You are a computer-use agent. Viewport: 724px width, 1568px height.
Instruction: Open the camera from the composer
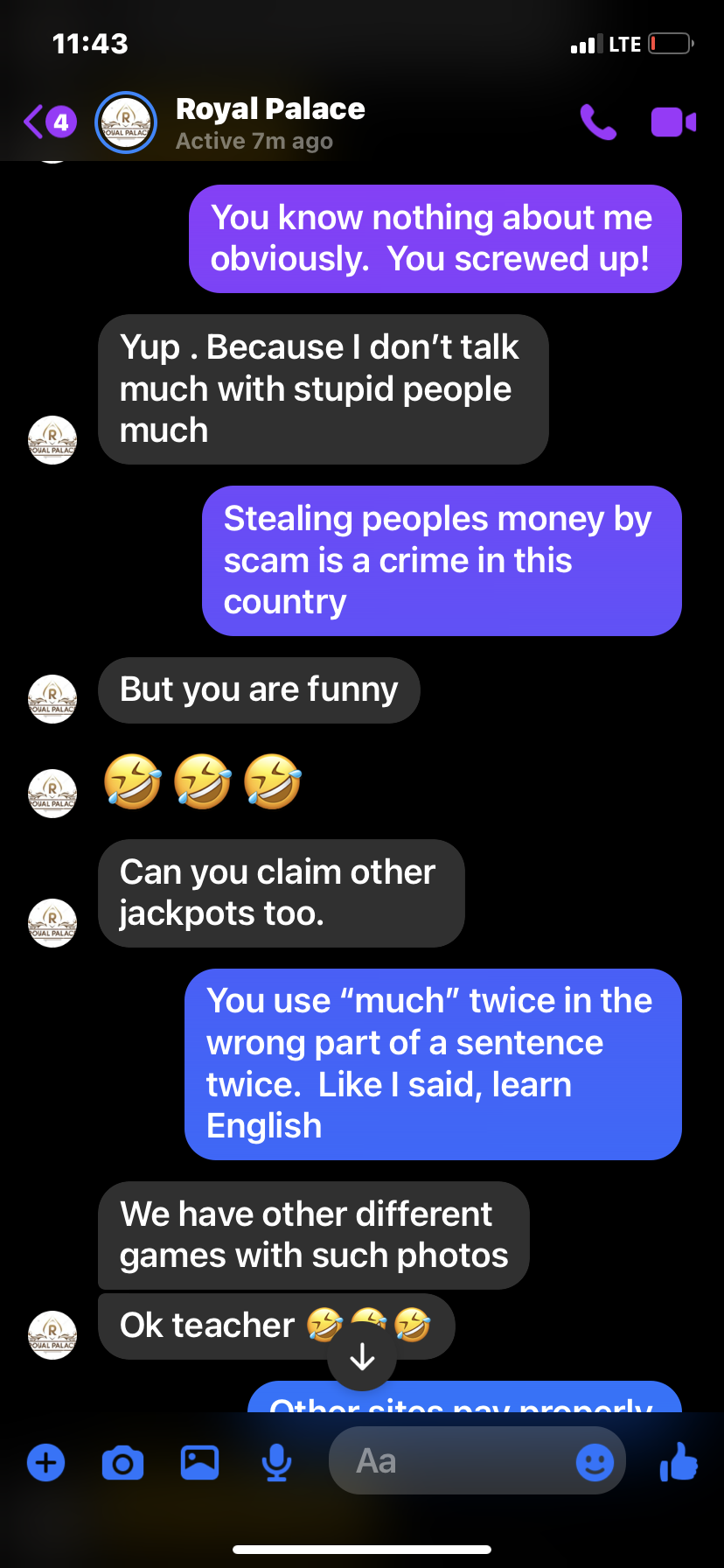click(122, 1462)
